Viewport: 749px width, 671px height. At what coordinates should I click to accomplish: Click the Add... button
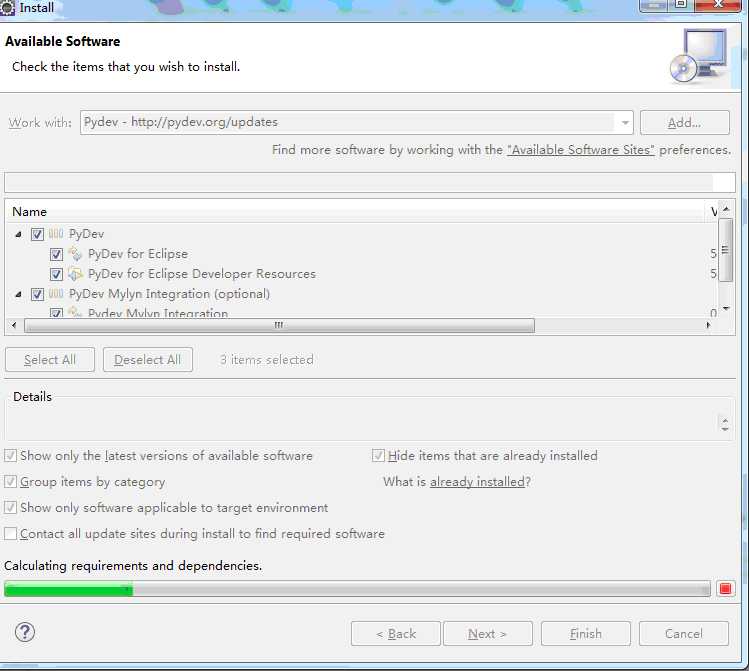(x=685, y=123)
